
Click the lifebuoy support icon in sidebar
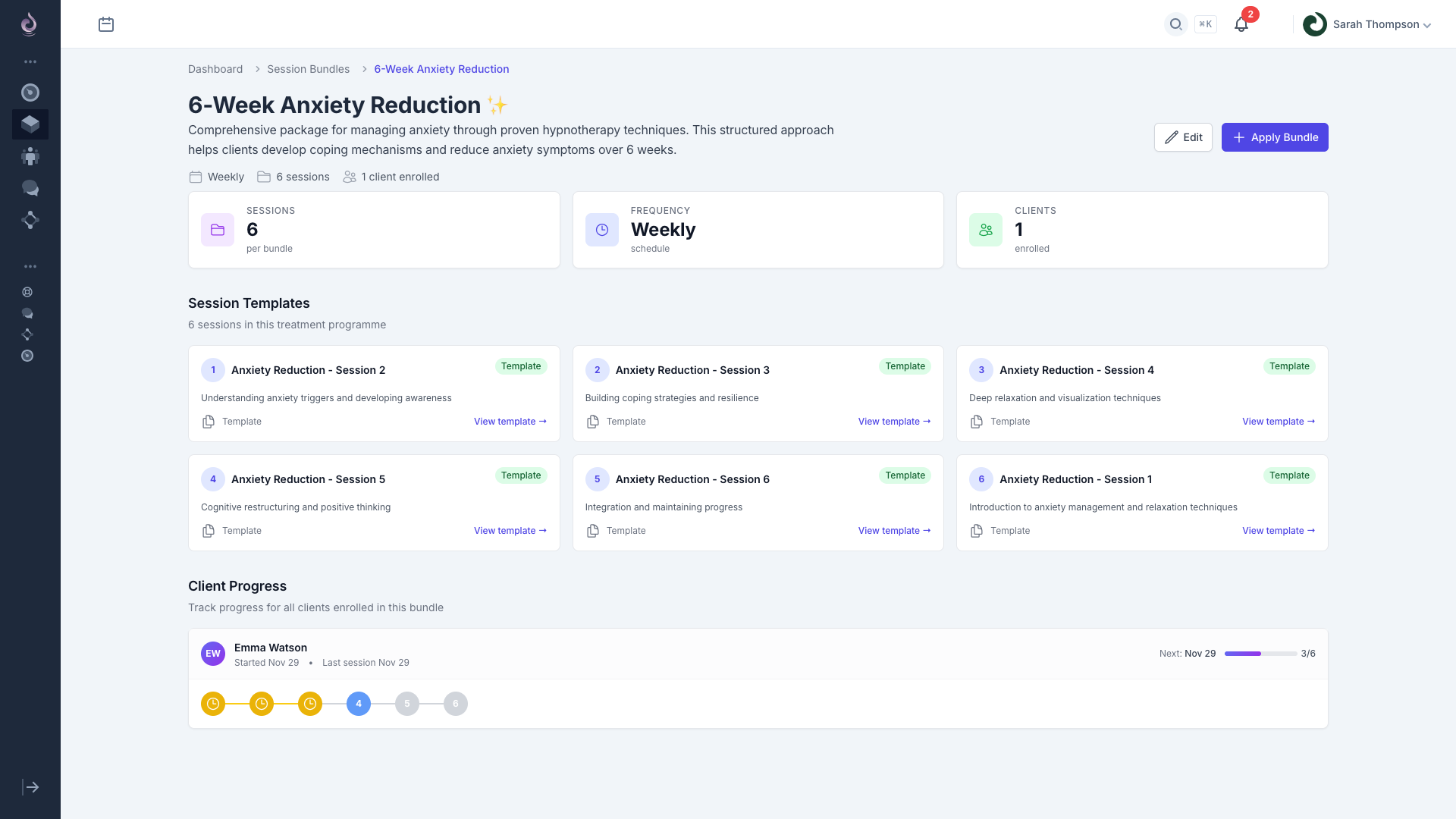click(27, 292)
